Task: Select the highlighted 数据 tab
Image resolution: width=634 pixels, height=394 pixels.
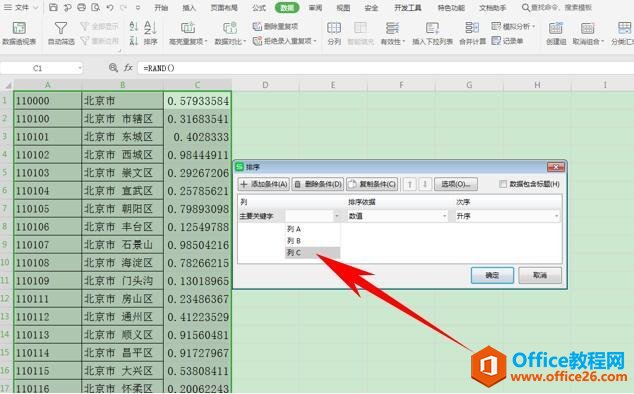Action: pyautogui.click(x=287, y=8)
